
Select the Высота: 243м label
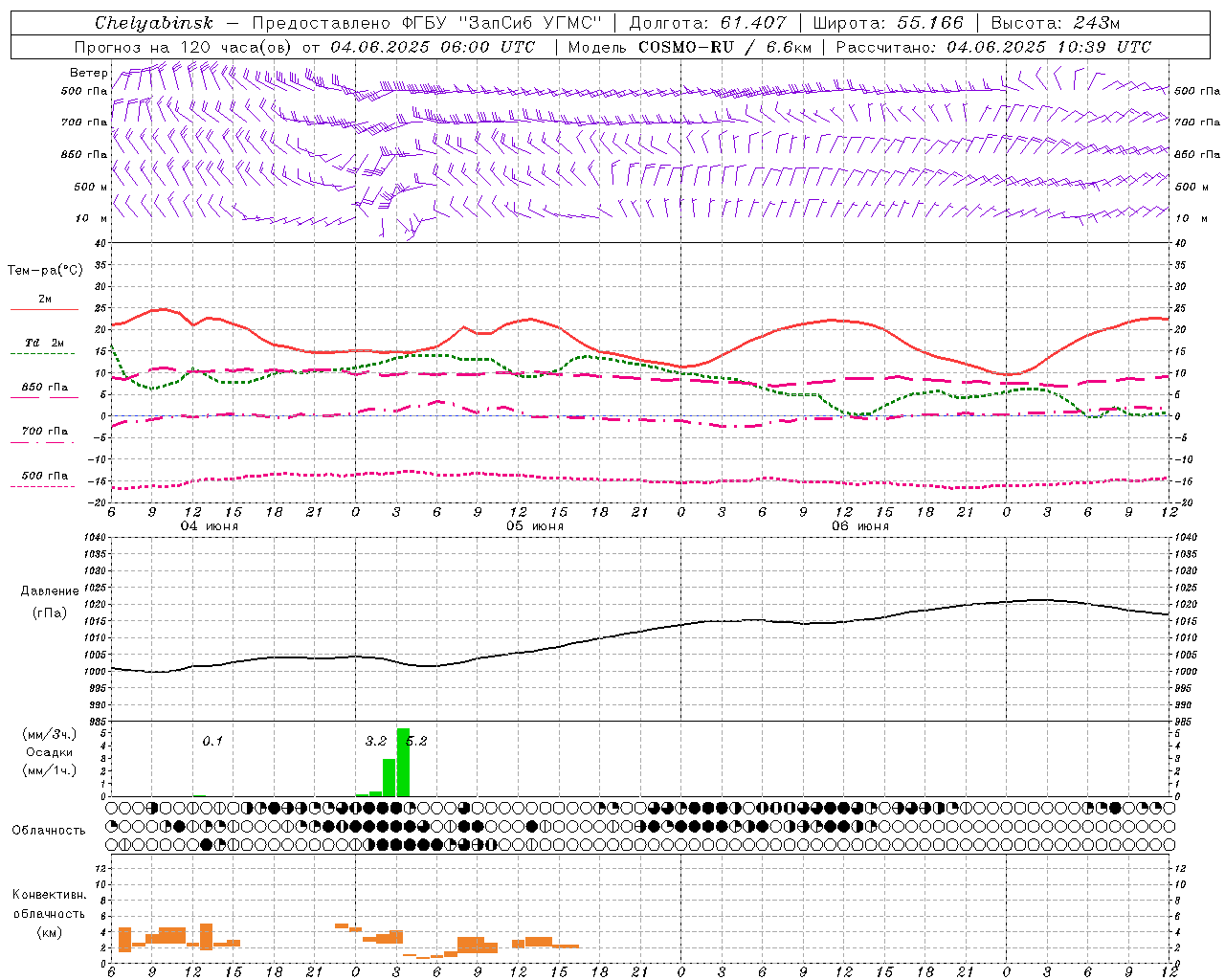point(1056,23)
